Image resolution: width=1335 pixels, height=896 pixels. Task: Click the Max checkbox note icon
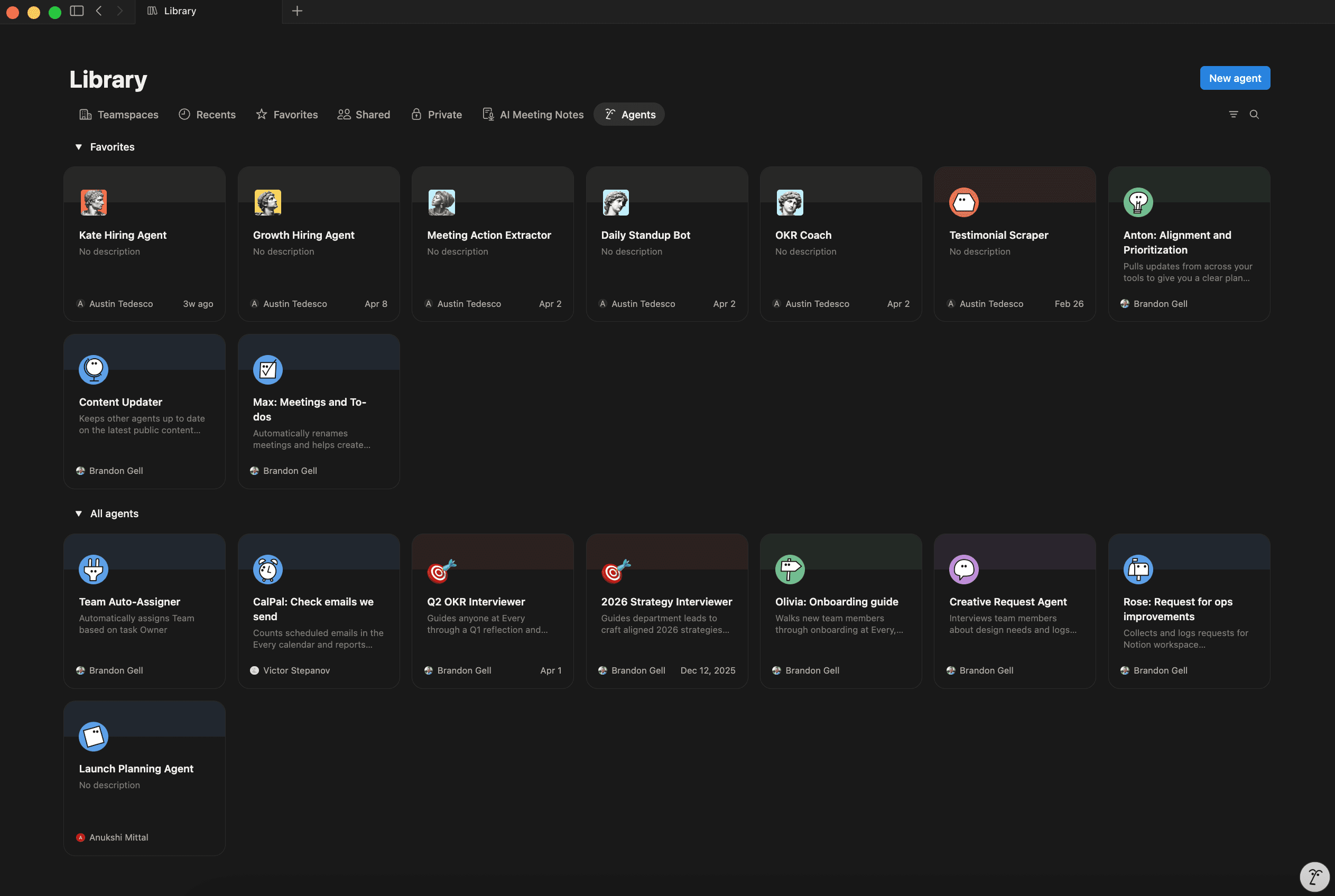coord(267,369)
